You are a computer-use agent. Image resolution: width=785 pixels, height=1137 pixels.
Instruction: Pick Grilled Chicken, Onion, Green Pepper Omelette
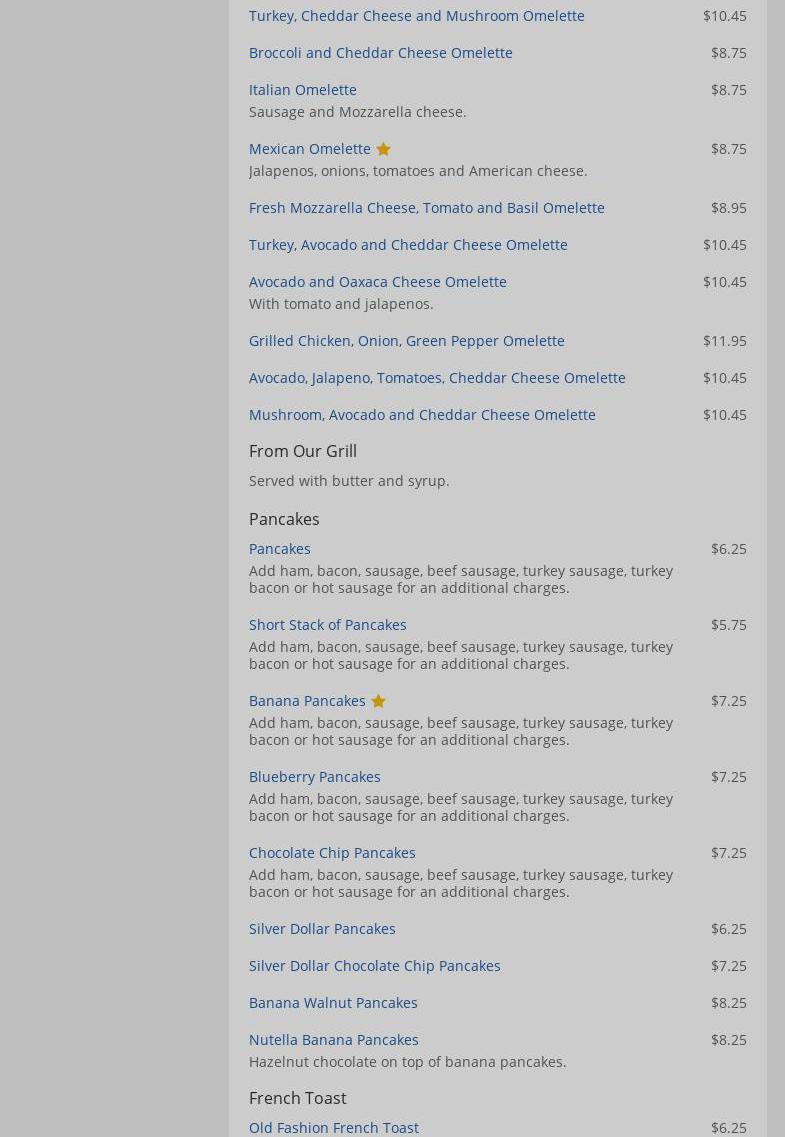click(406, 341)
